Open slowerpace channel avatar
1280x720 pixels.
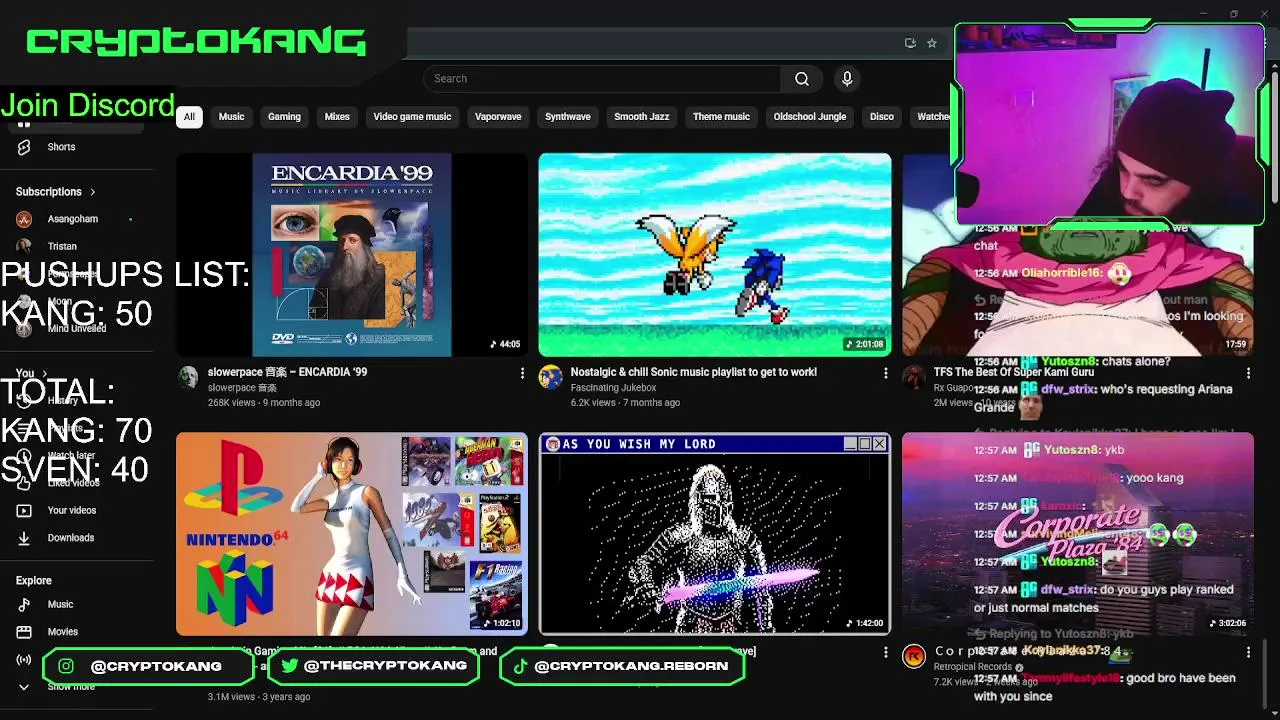(188, 377)
